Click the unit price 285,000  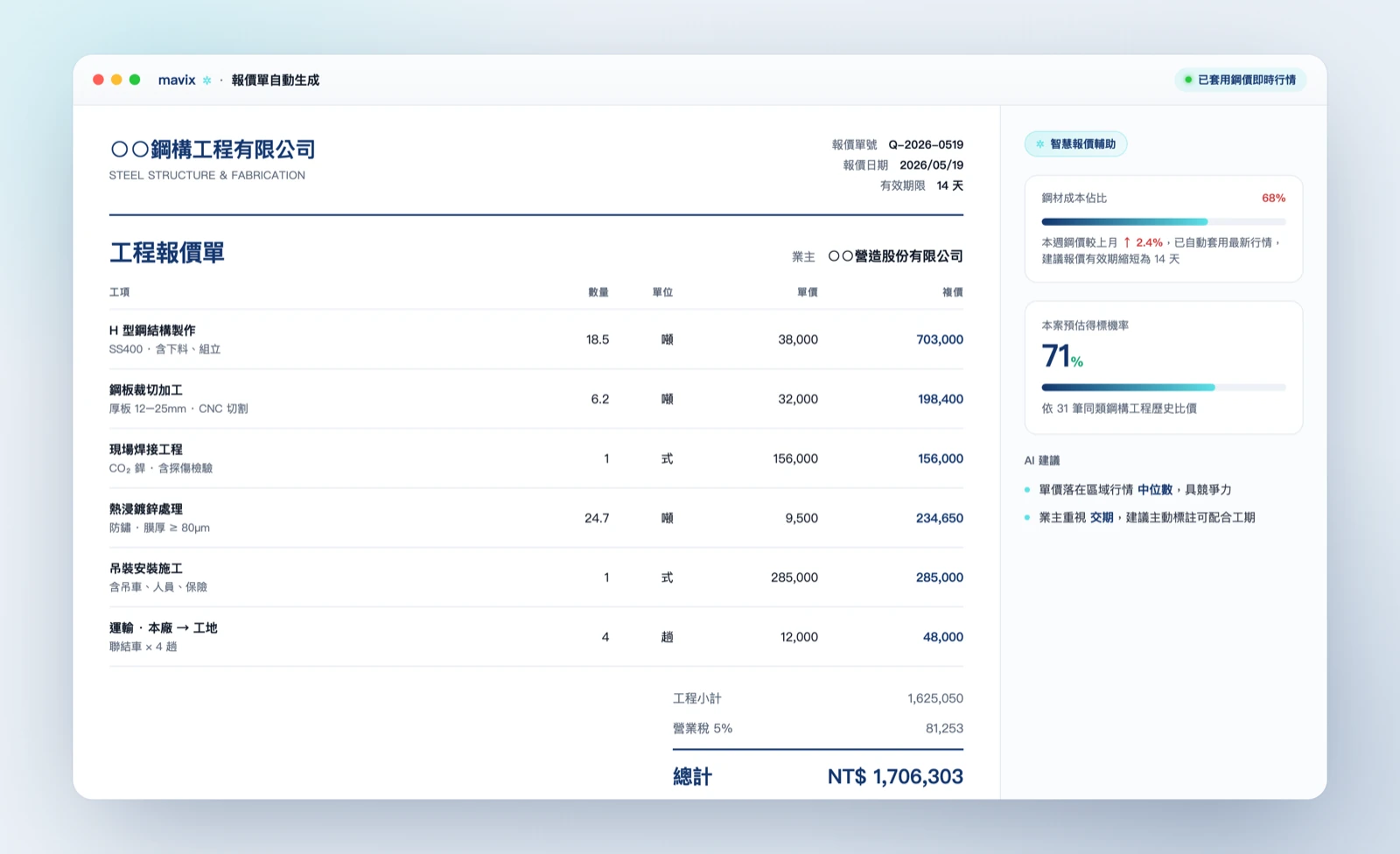tap(794, 577)
